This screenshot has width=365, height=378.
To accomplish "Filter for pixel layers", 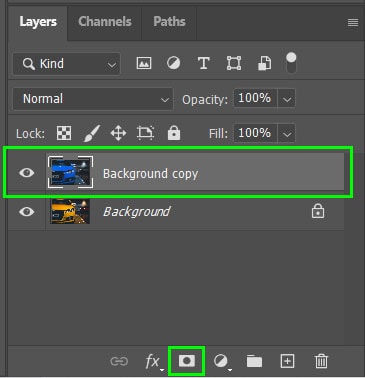I will pos(144,63).
